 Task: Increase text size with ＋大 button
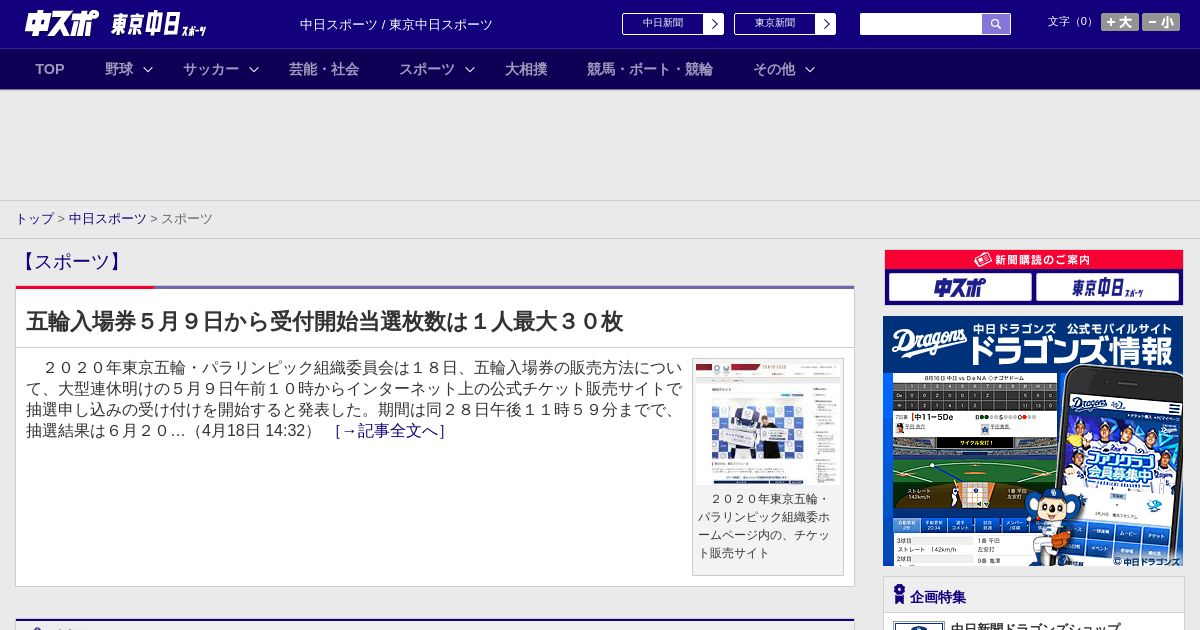(x=1120, y=22)
